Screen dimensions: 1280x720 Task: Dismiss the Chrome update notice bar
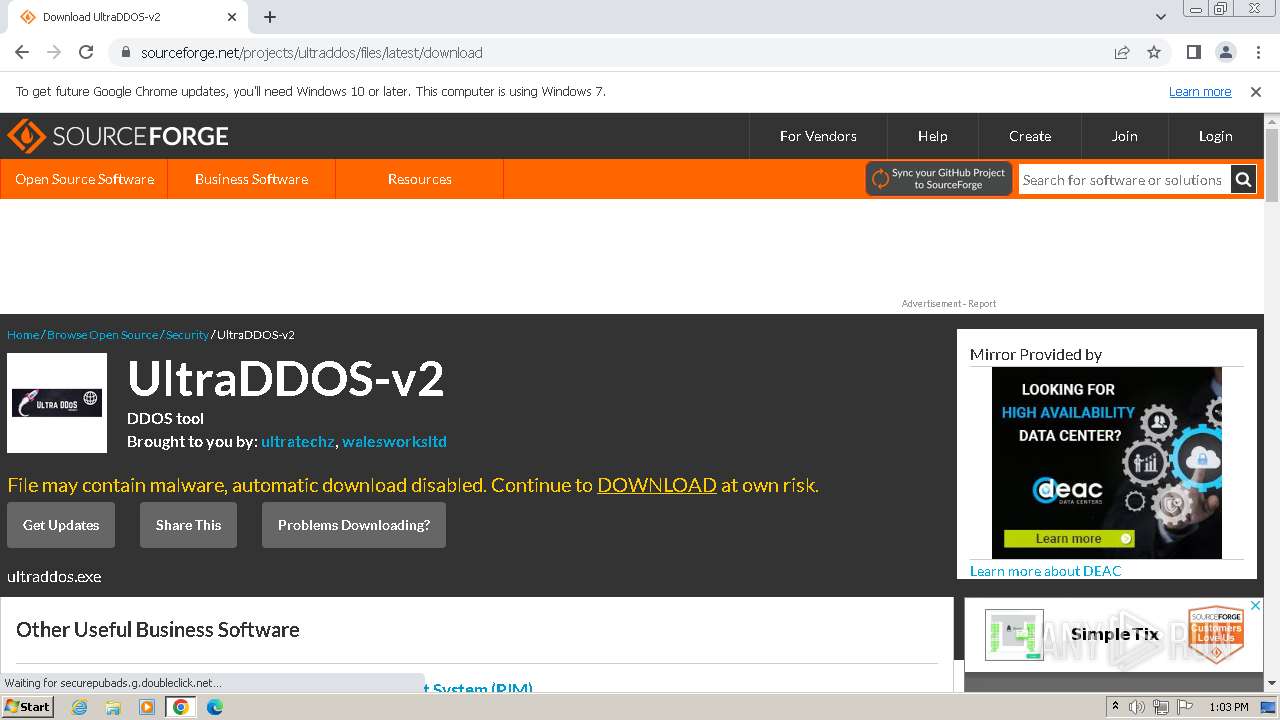click(x=1256, y=91)
